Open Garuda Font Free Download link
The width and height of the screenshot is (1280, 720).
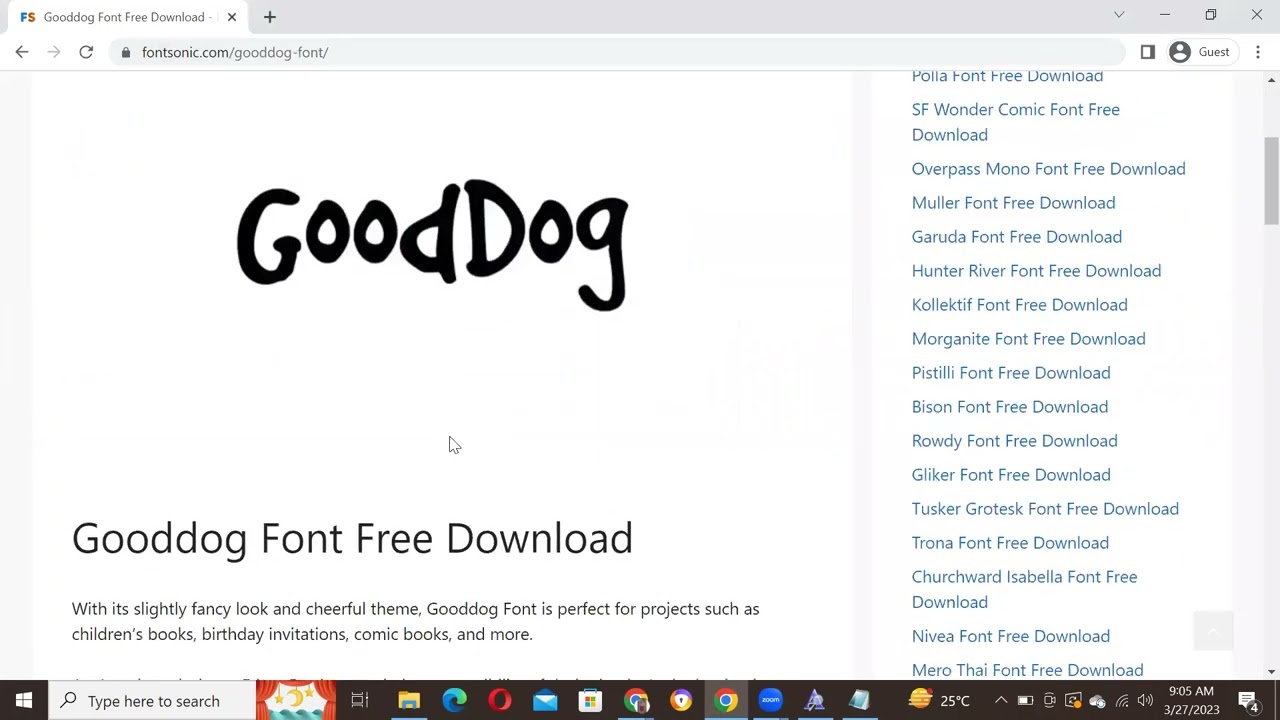pyautogui.click(x=1016, y=237)
